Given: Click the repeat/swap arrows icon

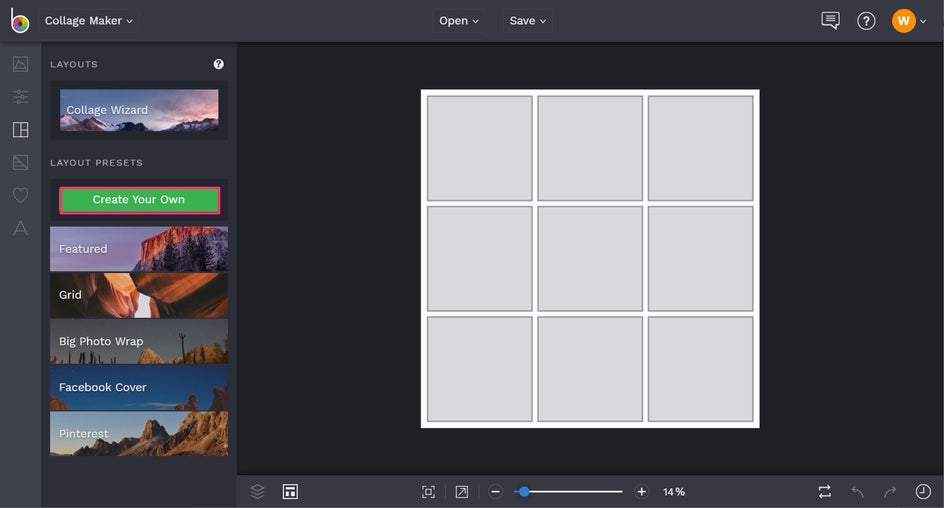Looking at the screenshot, I should (x=825, y=492).
